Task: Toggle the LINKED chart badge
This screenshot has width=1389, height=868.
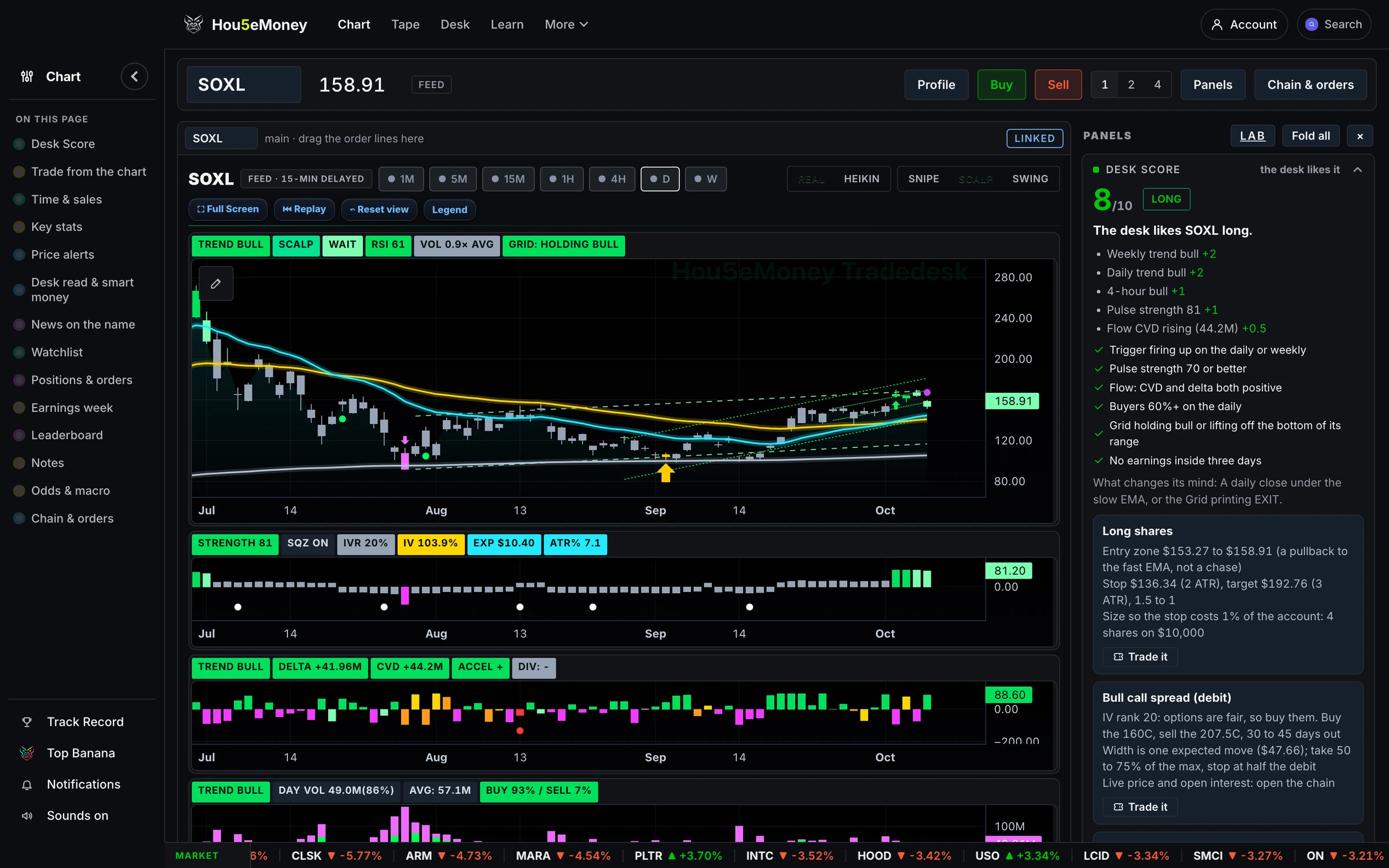Action: point(1035,138)
